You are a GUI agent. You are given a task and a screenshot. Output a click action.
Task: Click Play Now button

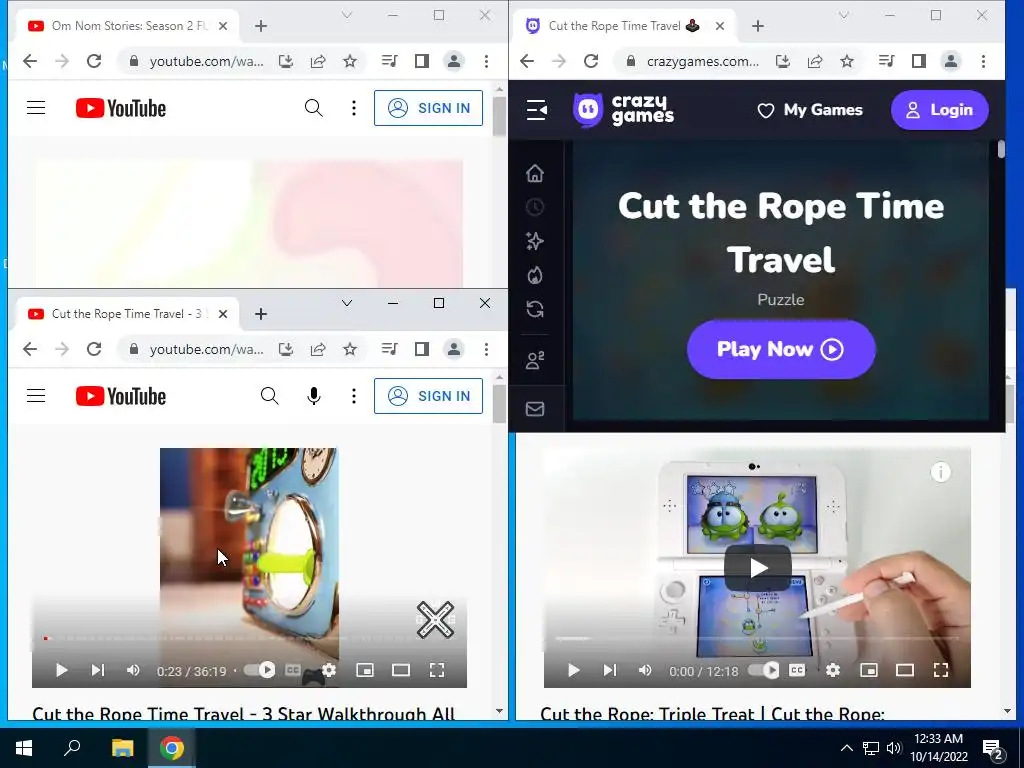click(x=781, y=349)
